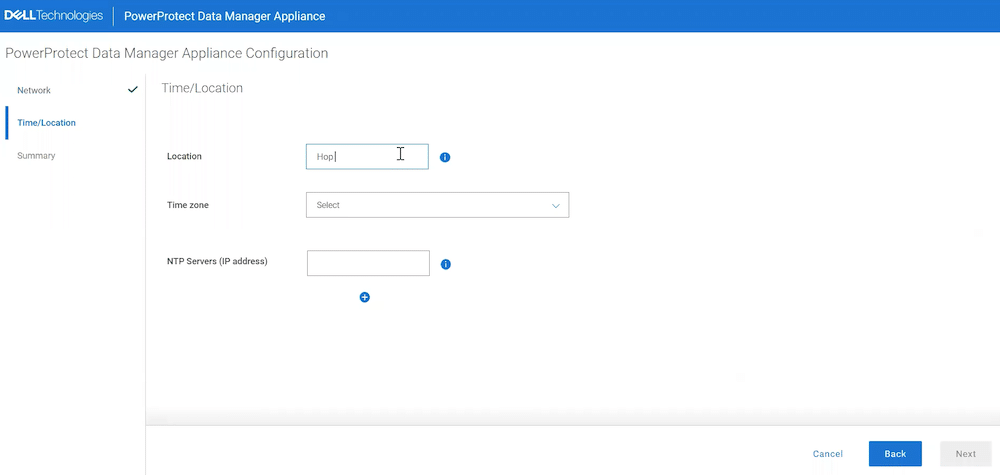Screen dimensions: 1000x475
Task: Click the Time zone label
Action: pos(188,205)
